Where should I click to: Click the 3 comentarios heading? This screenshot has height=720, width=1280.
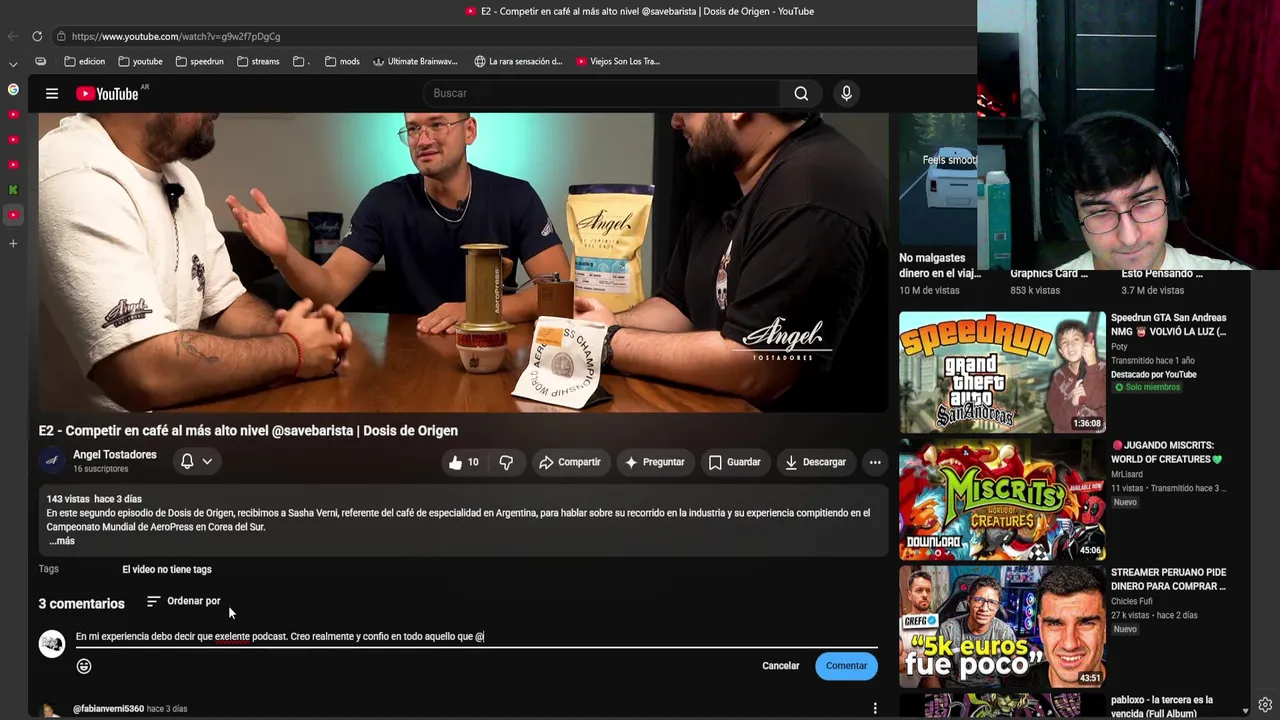(82, 604)
